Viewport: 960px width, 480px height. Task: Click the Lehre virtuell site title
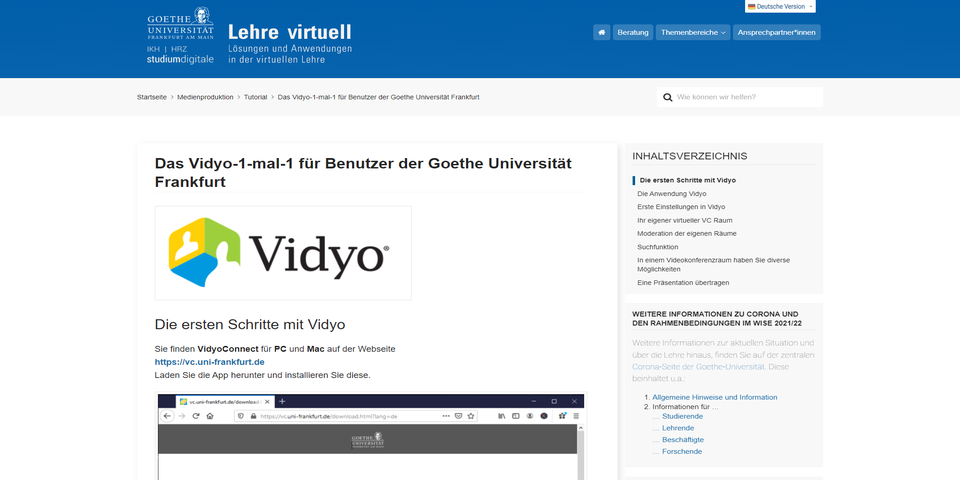point(290,32)
